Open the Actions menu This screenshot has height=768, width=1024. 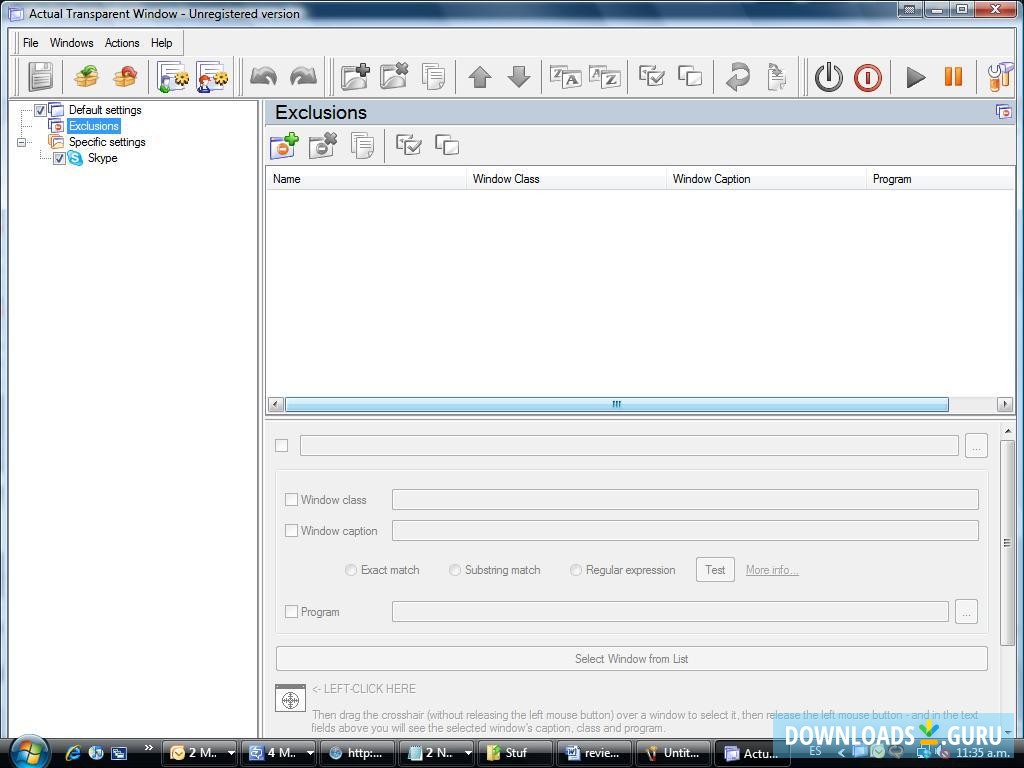tap(122, 43)
